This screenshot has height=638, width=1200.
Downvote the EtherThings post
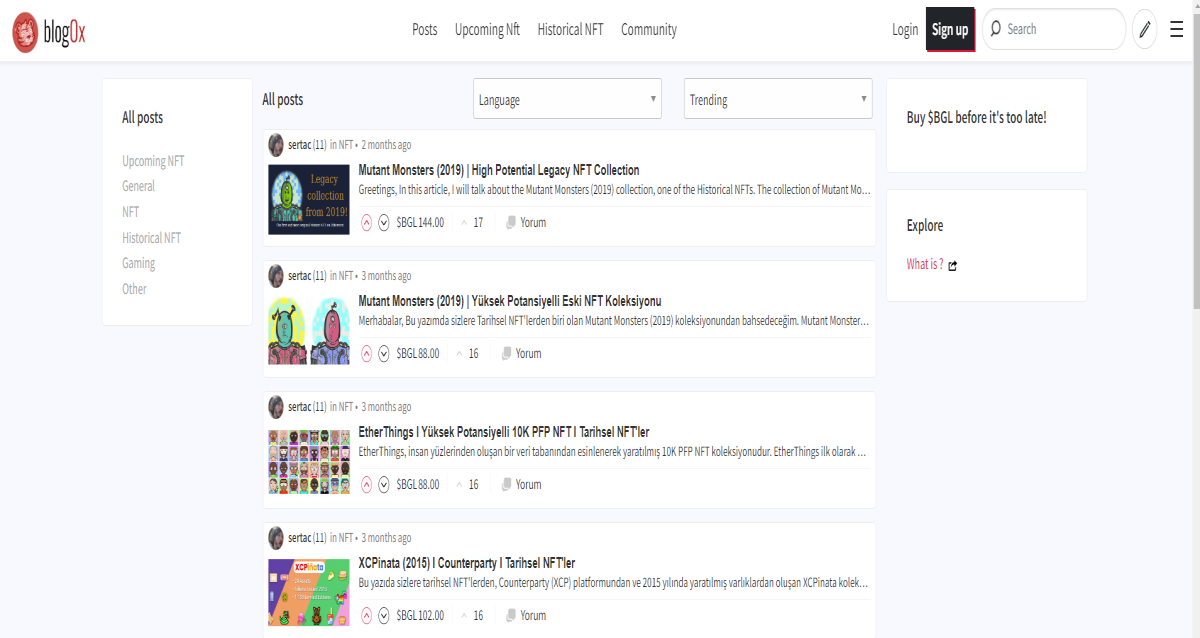[x=384, y=484]
